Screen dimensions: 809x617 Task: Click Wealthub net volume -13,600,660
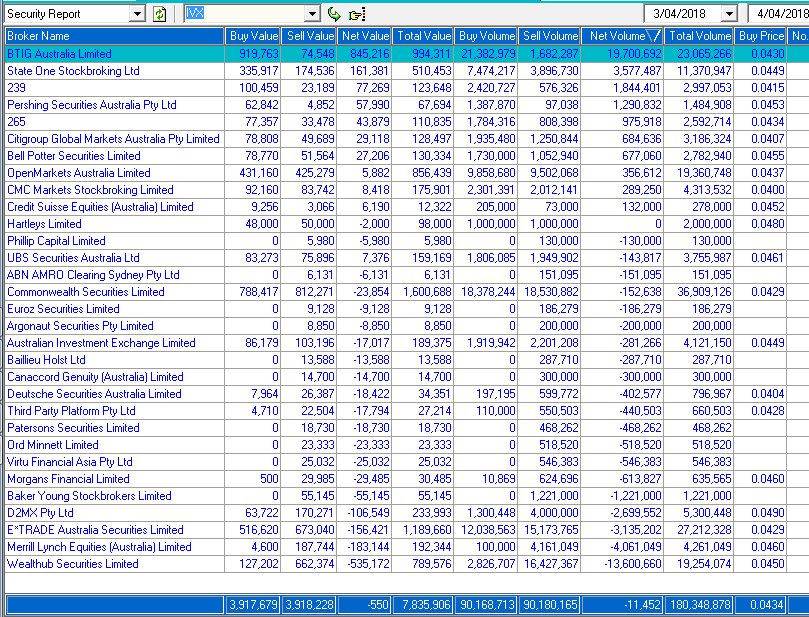[x=633, y=564]
